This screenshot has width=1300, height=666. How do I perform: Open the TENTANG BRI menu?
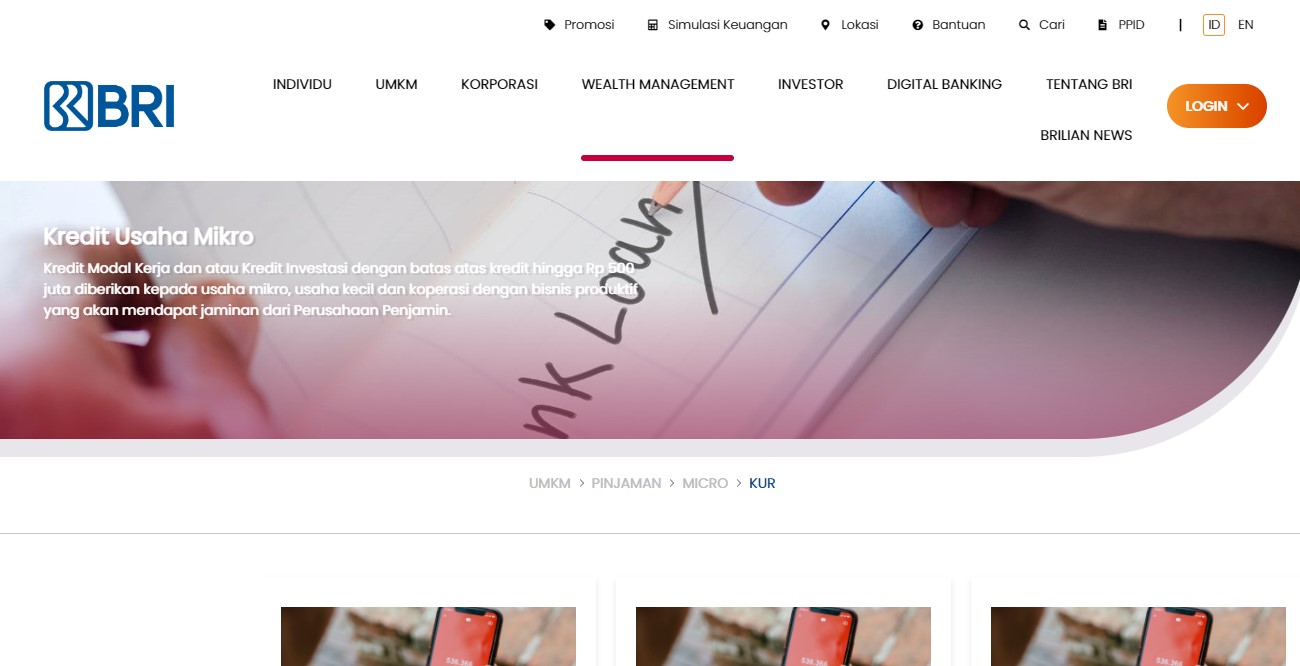click(1089, 85)
